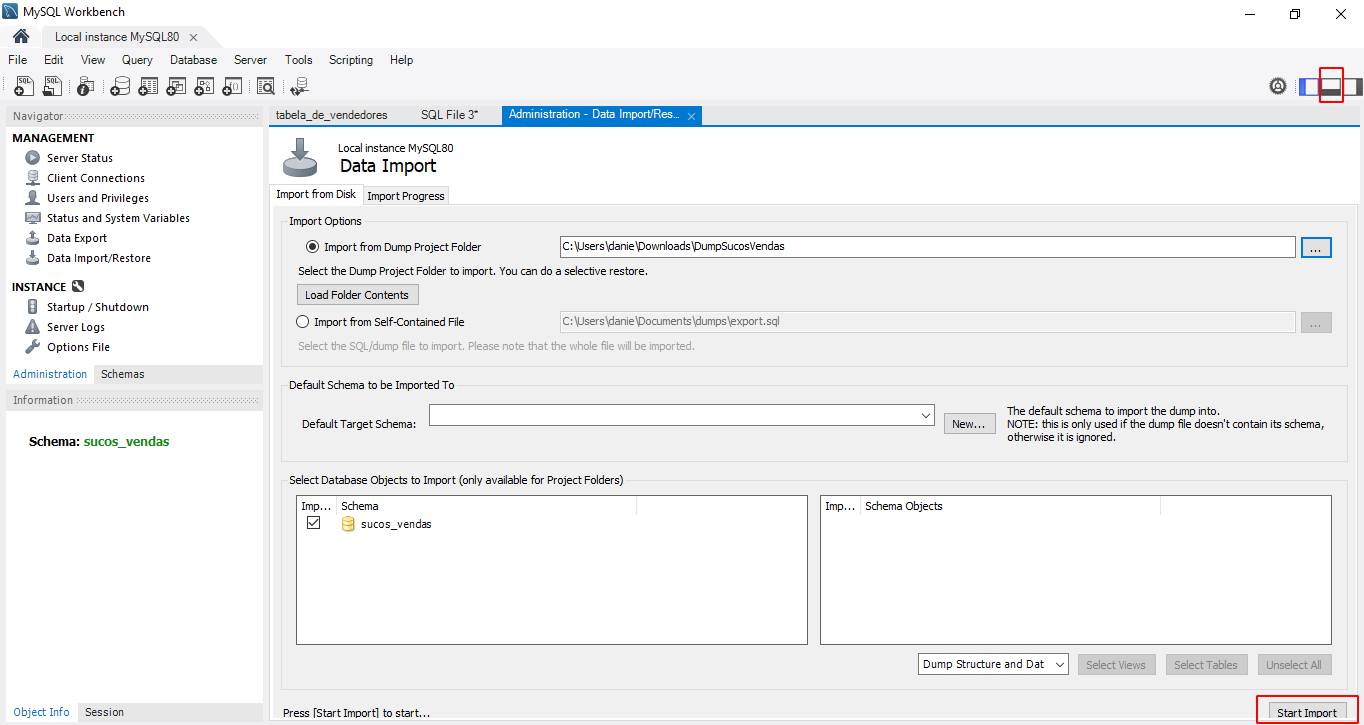Open Startup / Shutdown in Navigator
Viewport: 1364px width, 725px height.
[97, 307]
